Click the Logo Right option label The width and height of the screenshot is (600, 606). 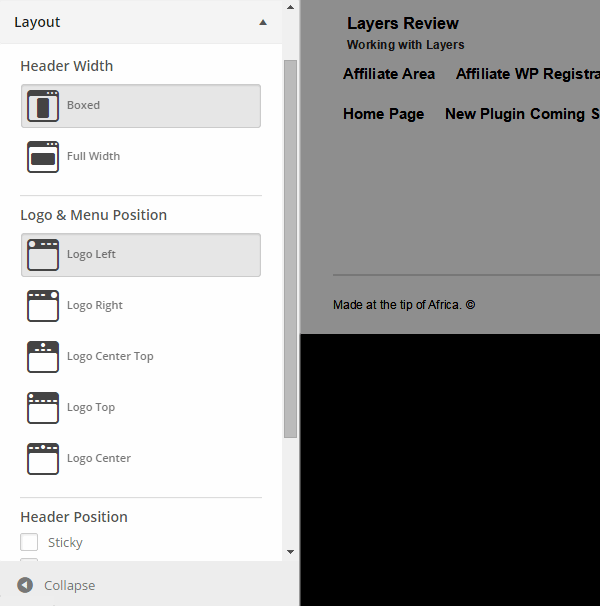[95, 305]
